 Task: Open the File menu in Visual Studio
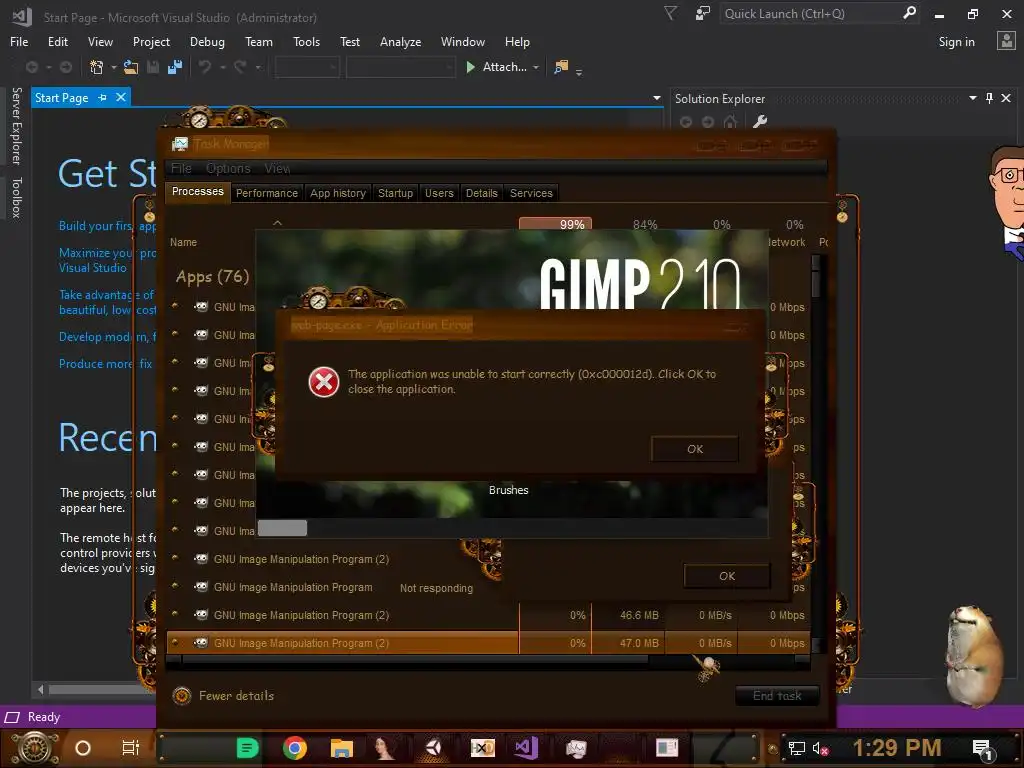(x=19, y=42)
